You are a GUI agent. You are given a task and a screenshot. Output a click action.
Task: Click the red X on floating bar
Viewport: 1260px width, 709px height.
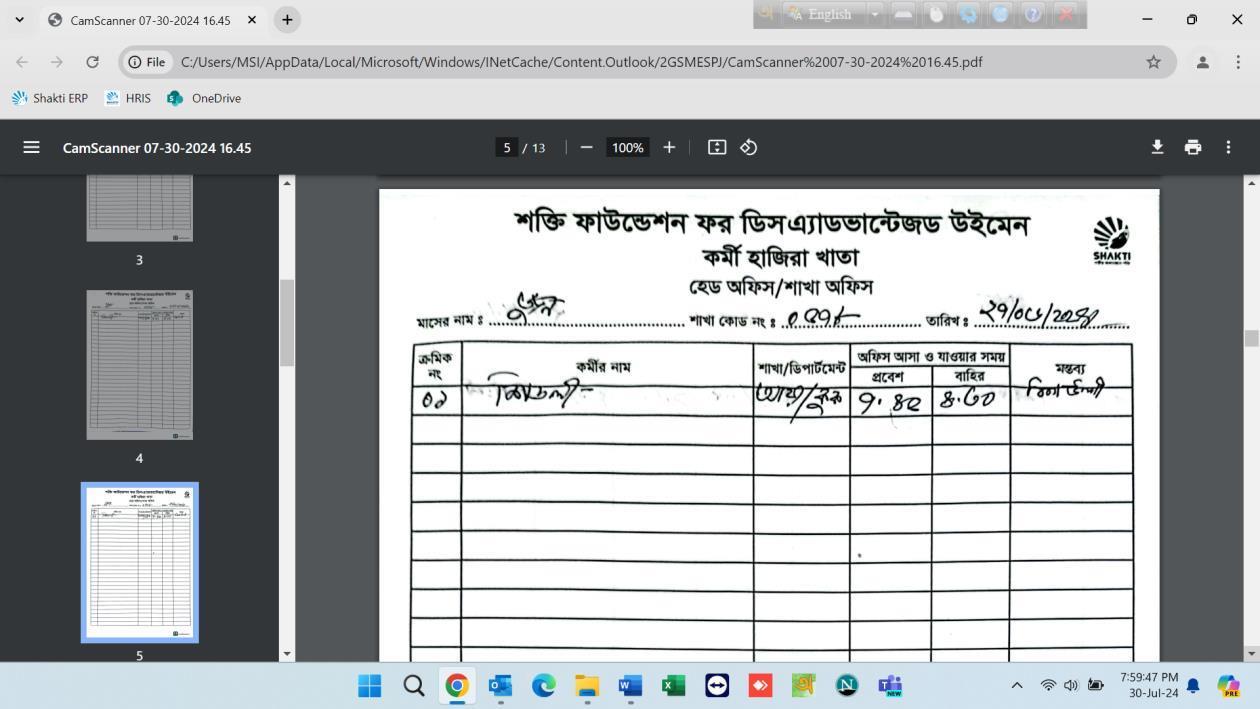(1066, 14)
